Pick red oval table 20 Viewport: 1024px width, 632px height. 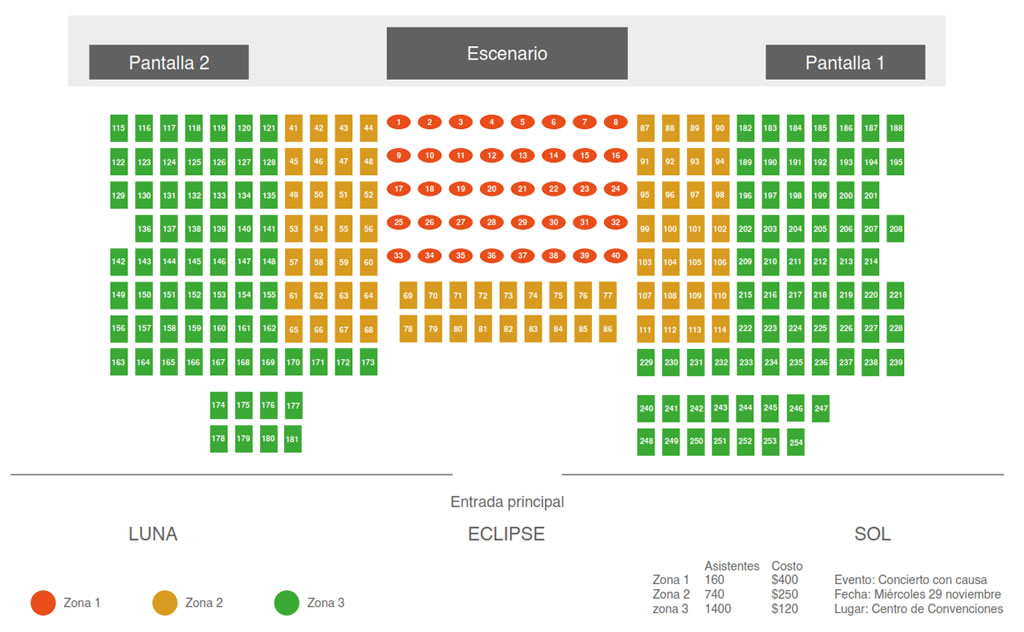[491, 189]
